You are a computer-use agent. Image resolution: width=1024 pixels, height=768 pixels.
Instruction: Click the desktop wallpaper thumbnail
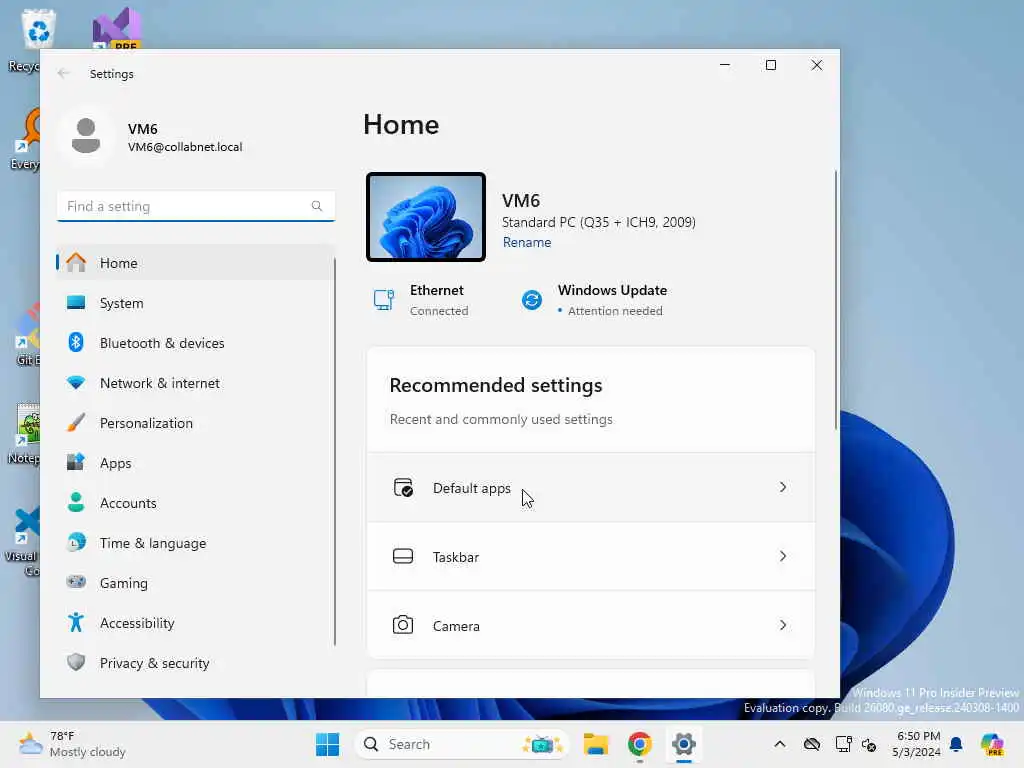(426, 217)
